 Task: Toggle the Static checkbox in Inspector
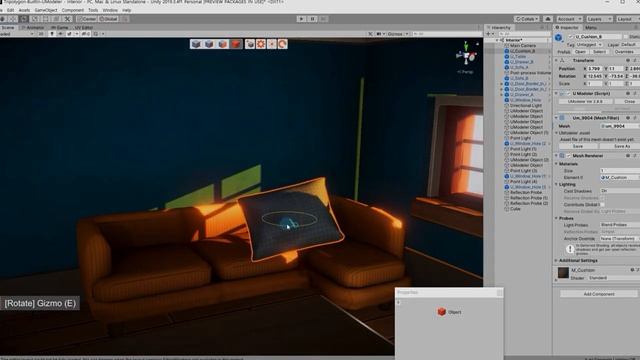click(x=625, y=37)
